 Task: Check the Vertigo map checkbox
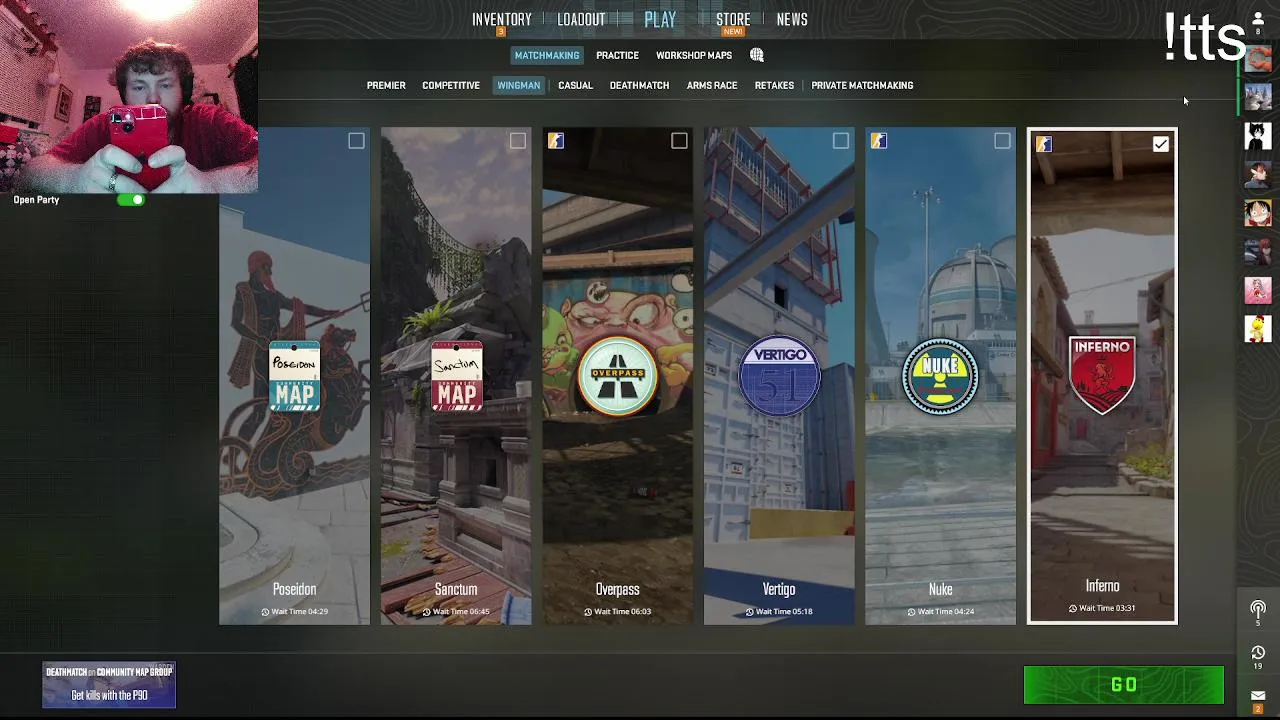click(841, 141)
